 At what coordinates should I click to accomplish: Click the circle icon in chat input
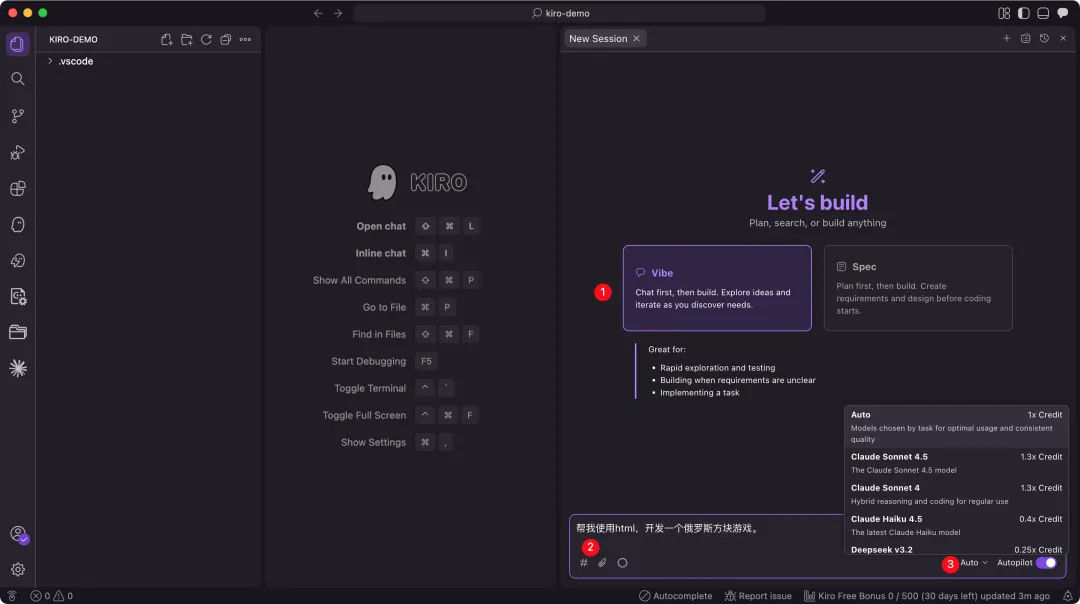[x=623, y=563]
